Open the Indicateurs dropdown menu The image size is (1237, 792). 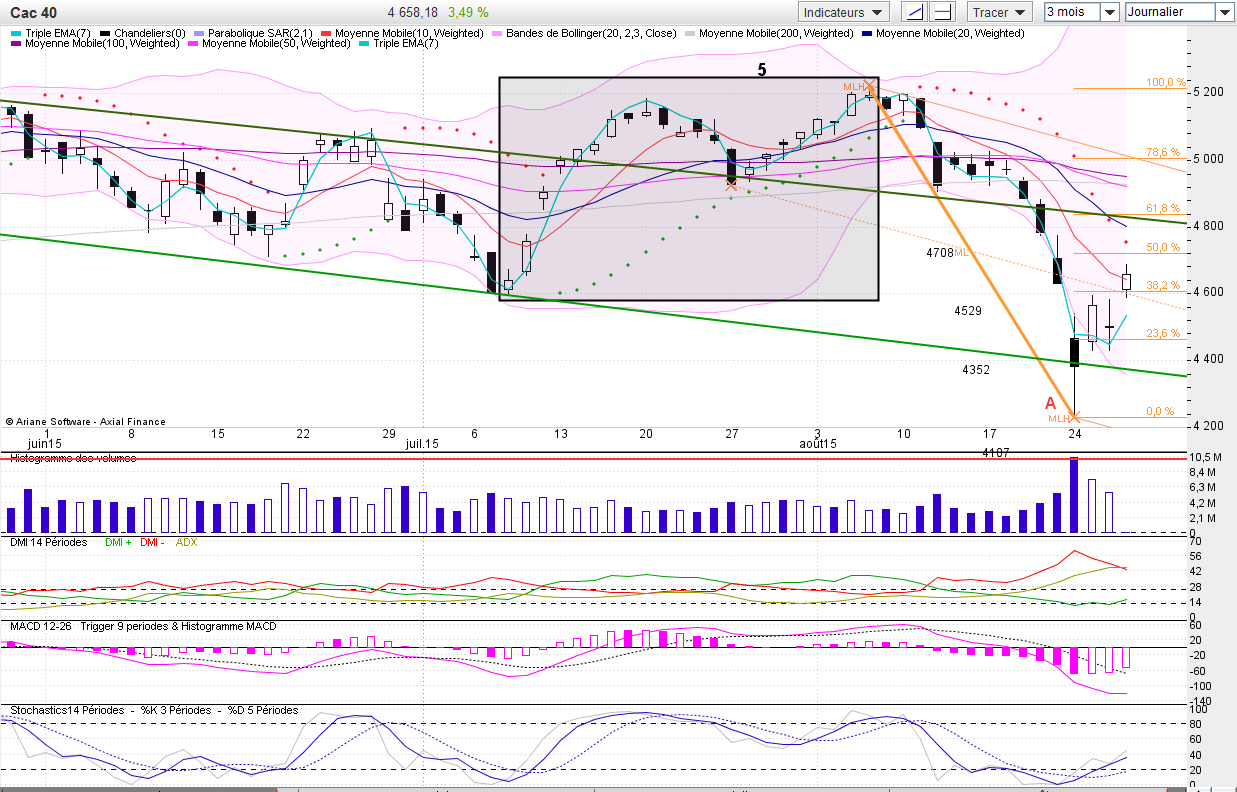[x=844, y=12]
